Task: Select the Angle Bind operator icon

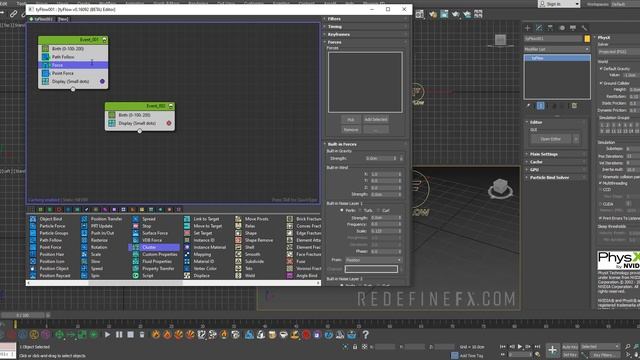Action: pos(290,276)
